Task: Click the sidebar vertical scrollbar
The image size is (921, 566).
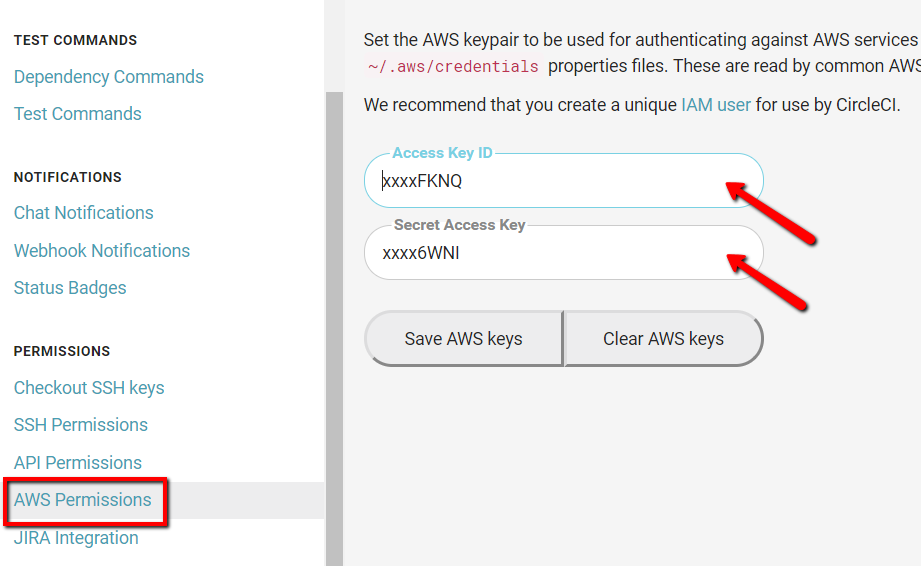Action: 334,329
